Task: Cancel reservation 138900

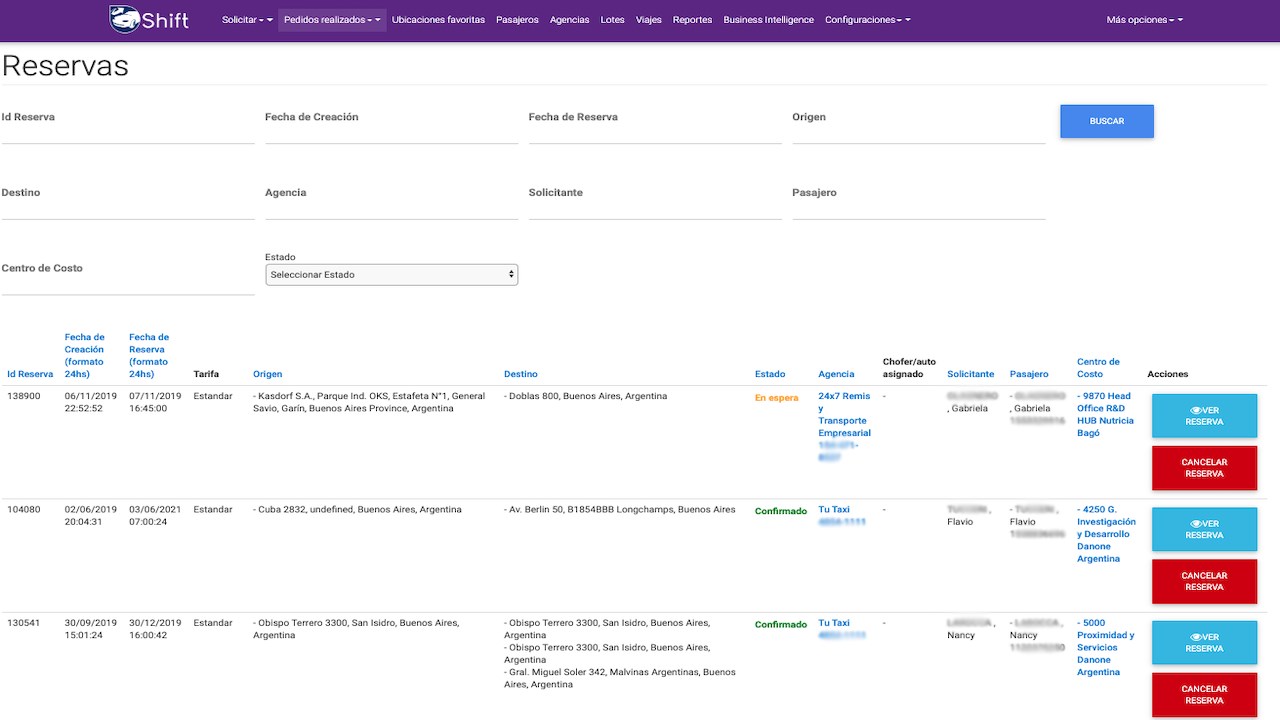Action: click(1204, 468)
